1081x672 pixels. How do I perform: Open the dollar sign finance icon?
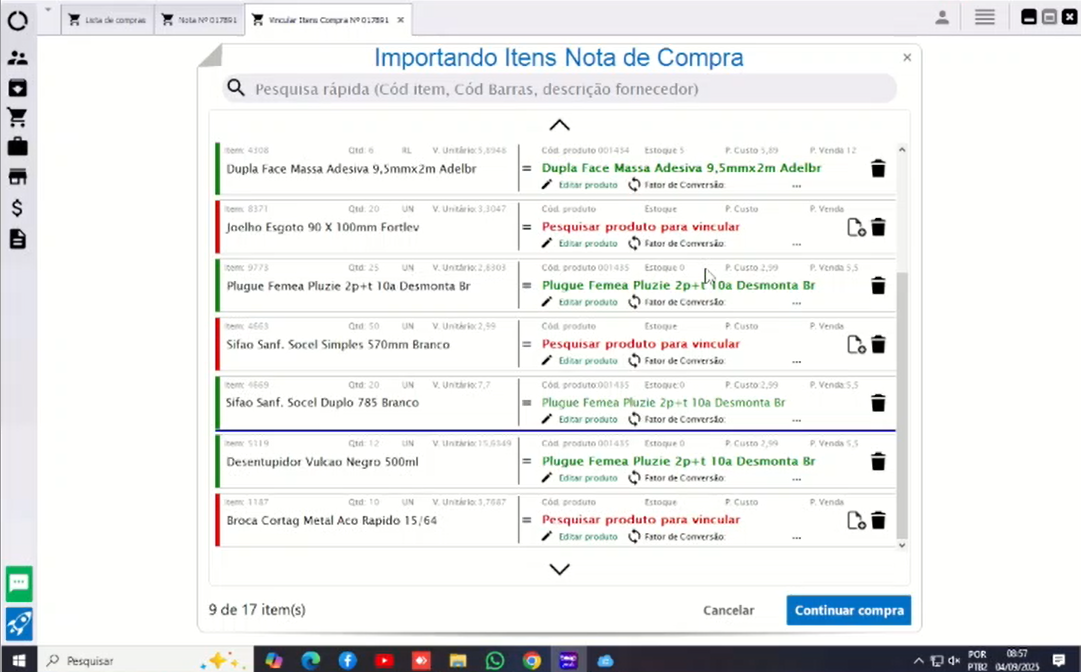17,209
